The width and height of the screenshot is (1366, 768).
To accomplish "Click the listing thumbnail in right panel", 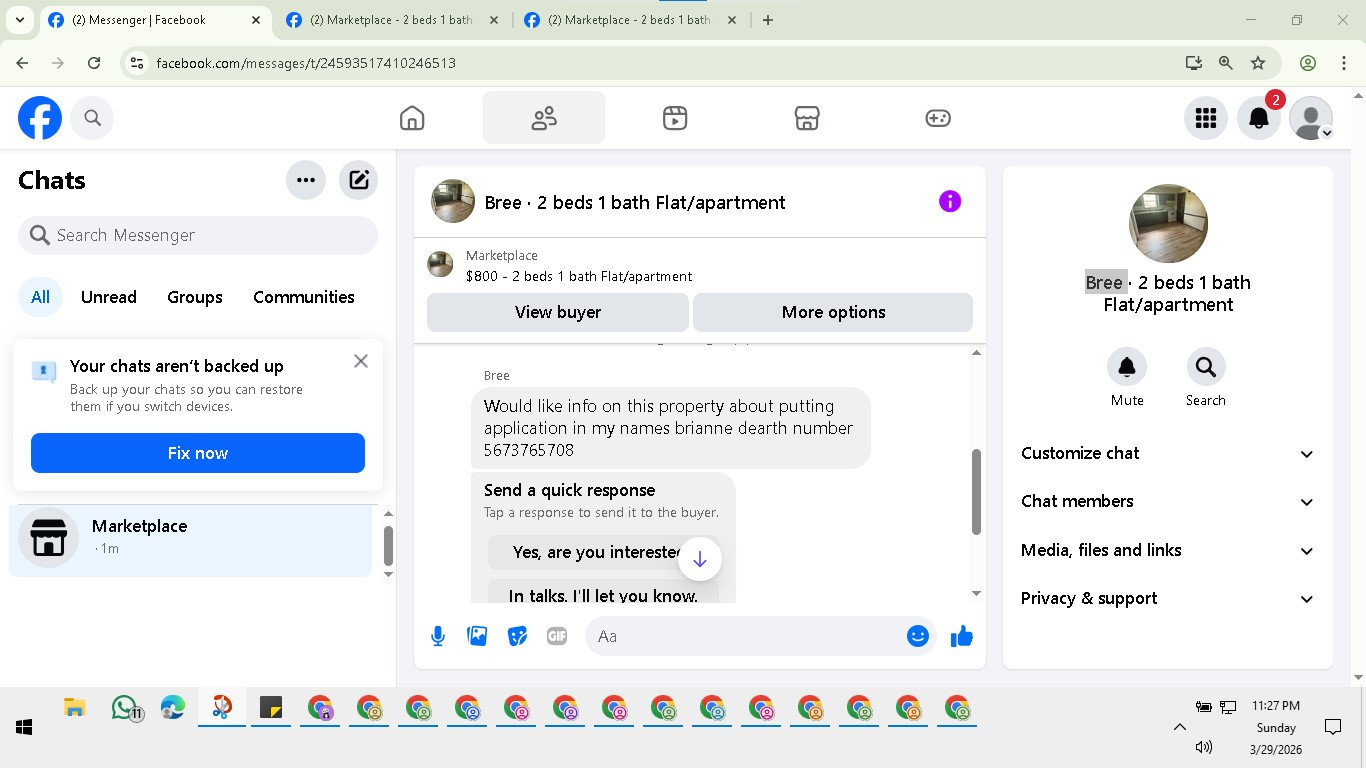I will click(x=1168, y=223).
